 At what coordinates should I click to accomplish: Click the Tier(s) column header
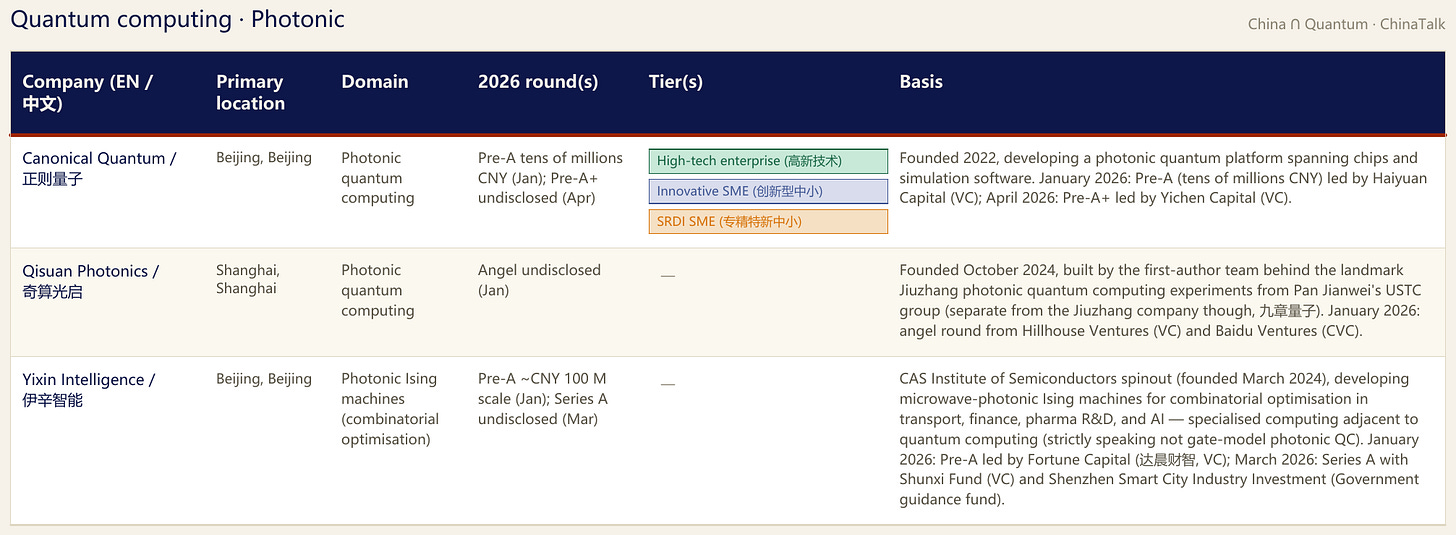pyautogui.click(x=676, y=82)
